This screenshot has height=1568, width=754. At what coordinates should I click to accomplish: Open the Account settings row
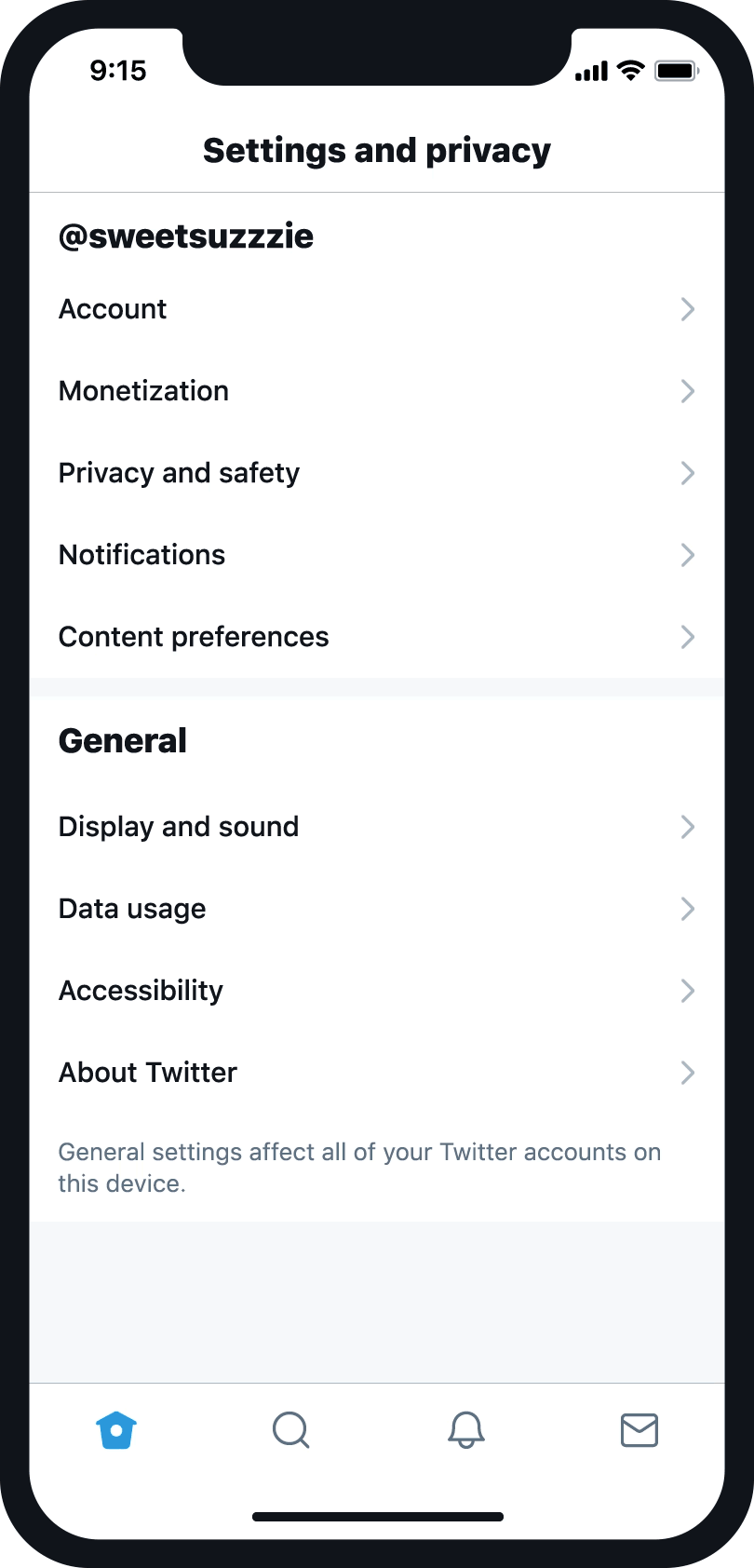click(x=114, y=309)
